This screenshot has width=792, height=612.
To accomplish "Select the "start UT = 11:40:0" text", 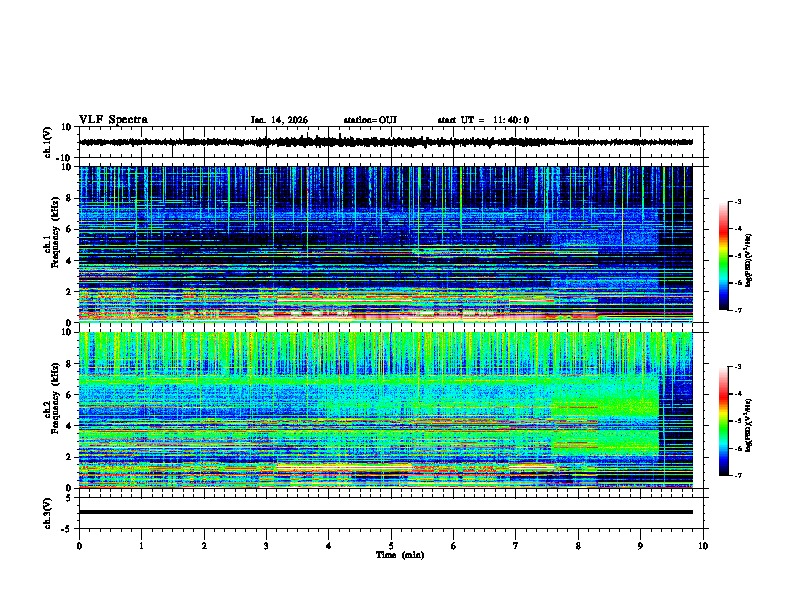I will point(483,120).
